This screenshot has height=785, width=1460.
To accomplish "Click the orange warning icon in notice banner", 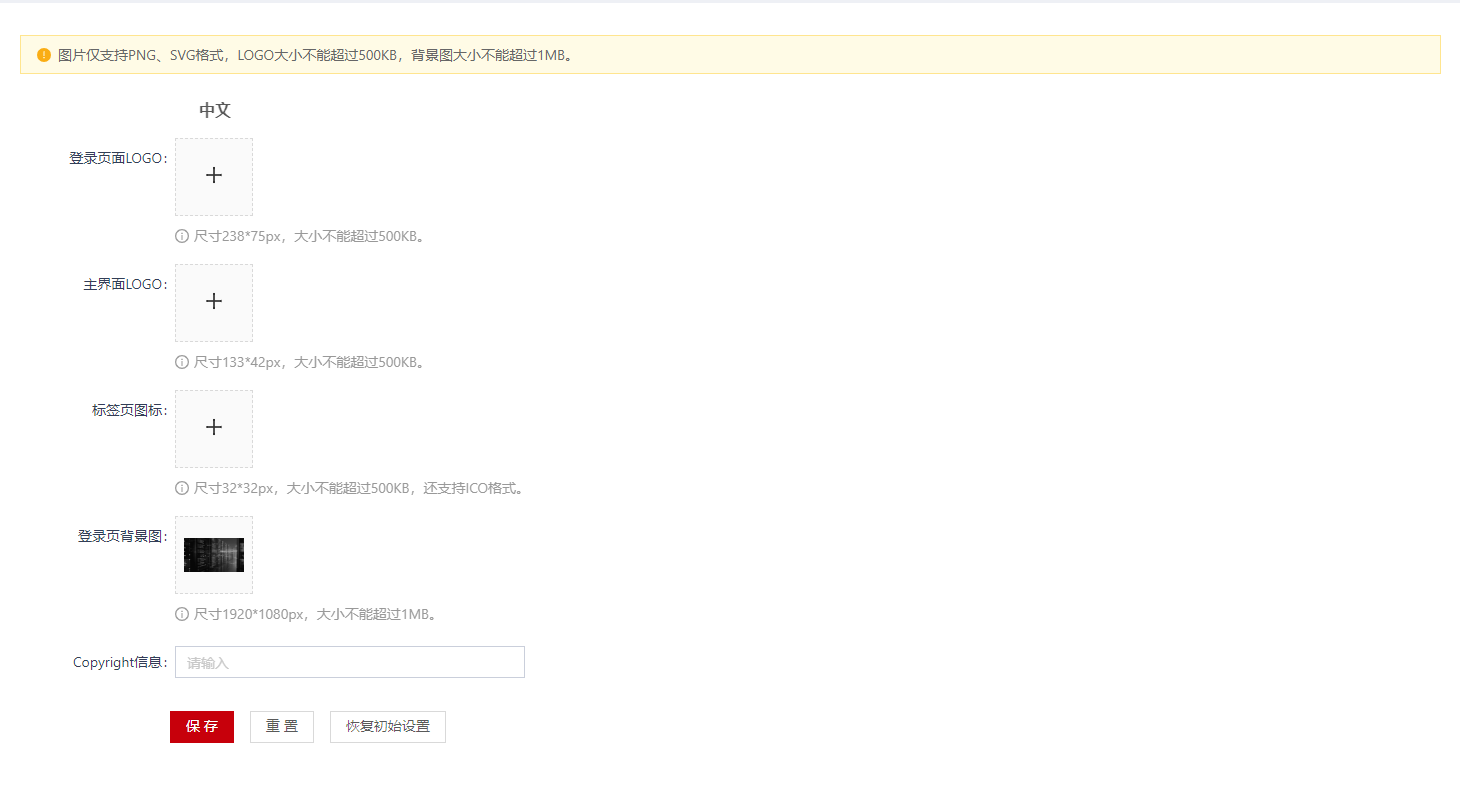I will click(44, 55).
